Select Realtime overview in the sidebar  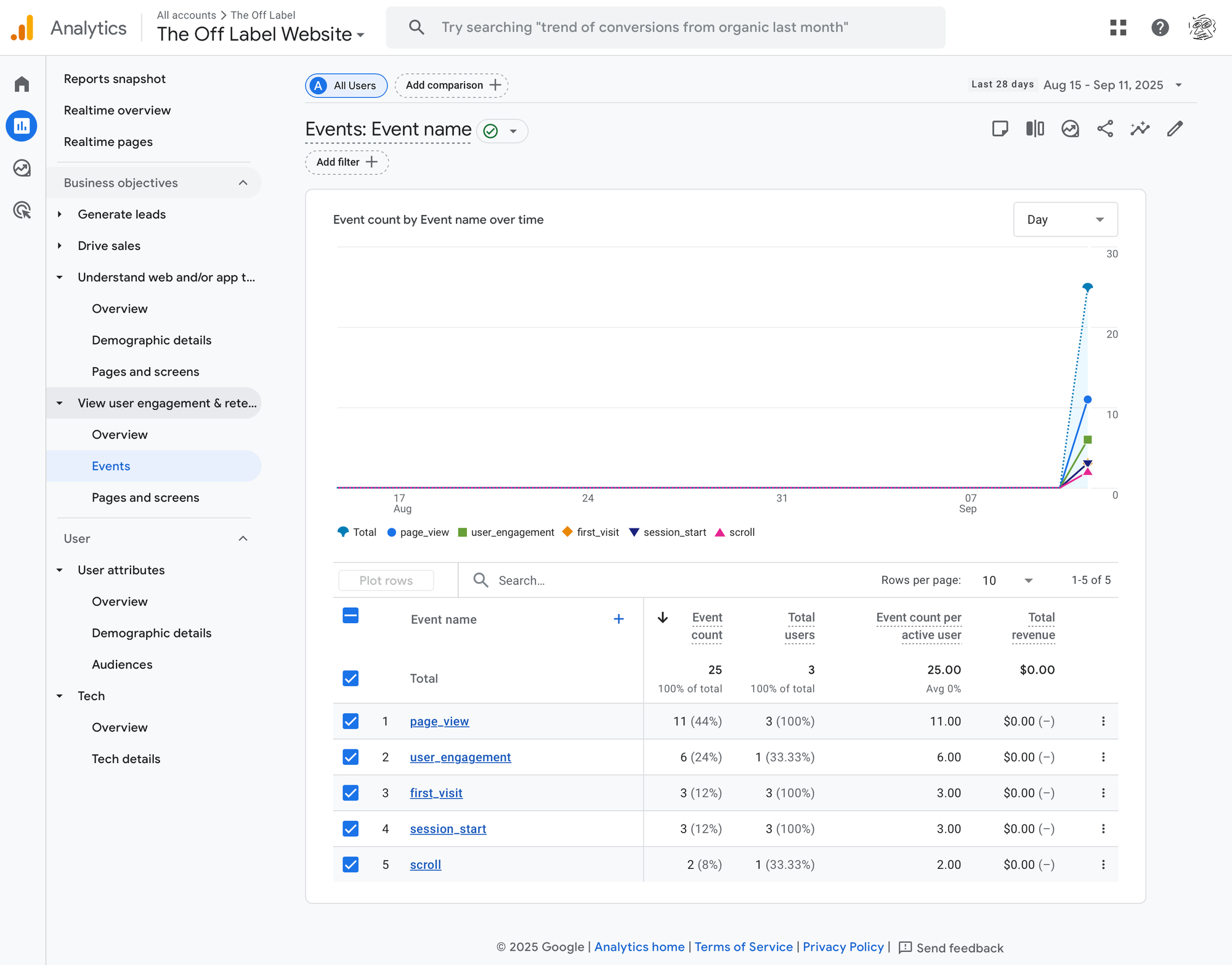(x=117, y=110)
